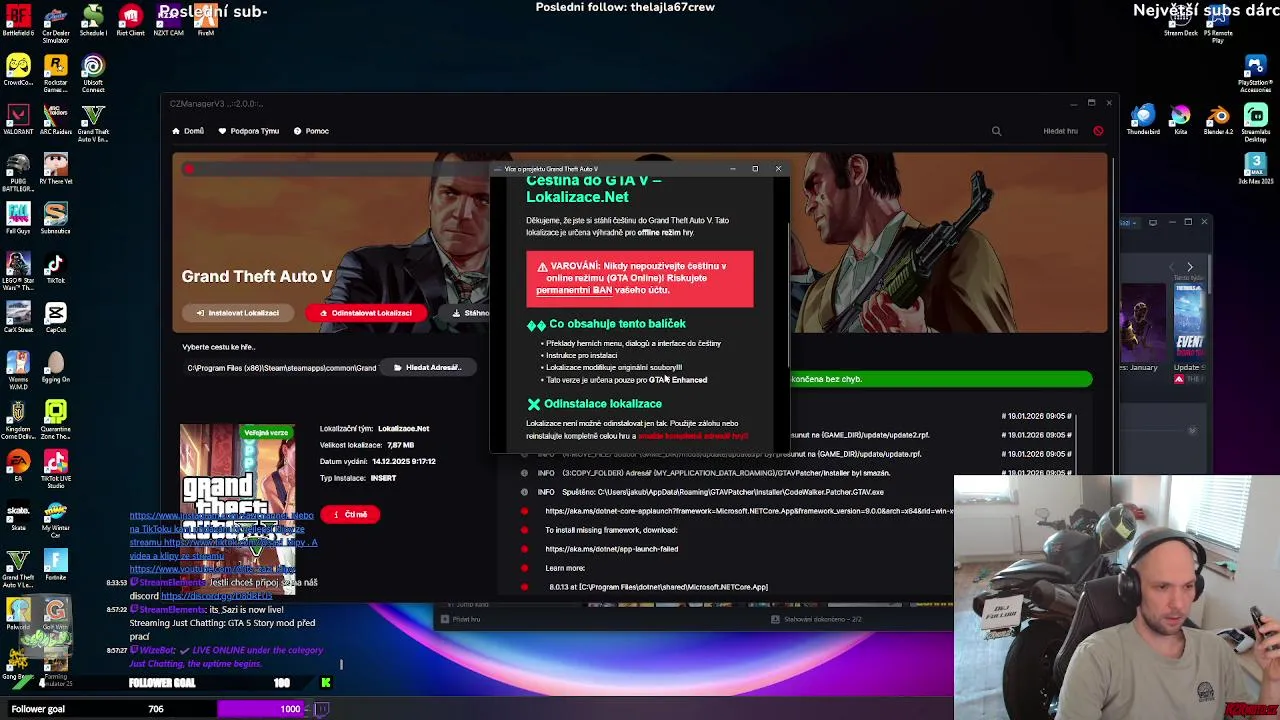Click the red Čti mě button
The height and width of the screenshot is (720, 1280).
click(350, 514)
